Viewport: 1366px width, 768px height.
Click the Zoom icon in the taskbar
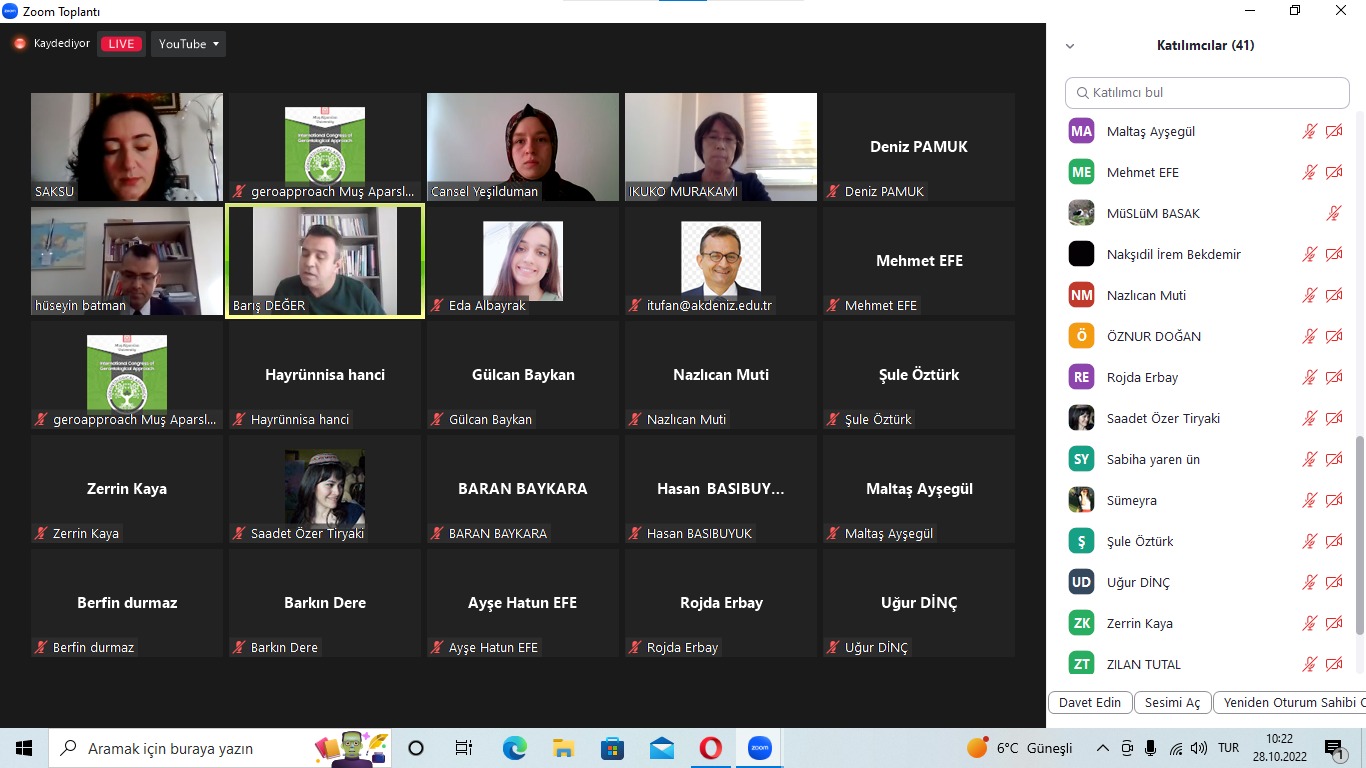759,748
